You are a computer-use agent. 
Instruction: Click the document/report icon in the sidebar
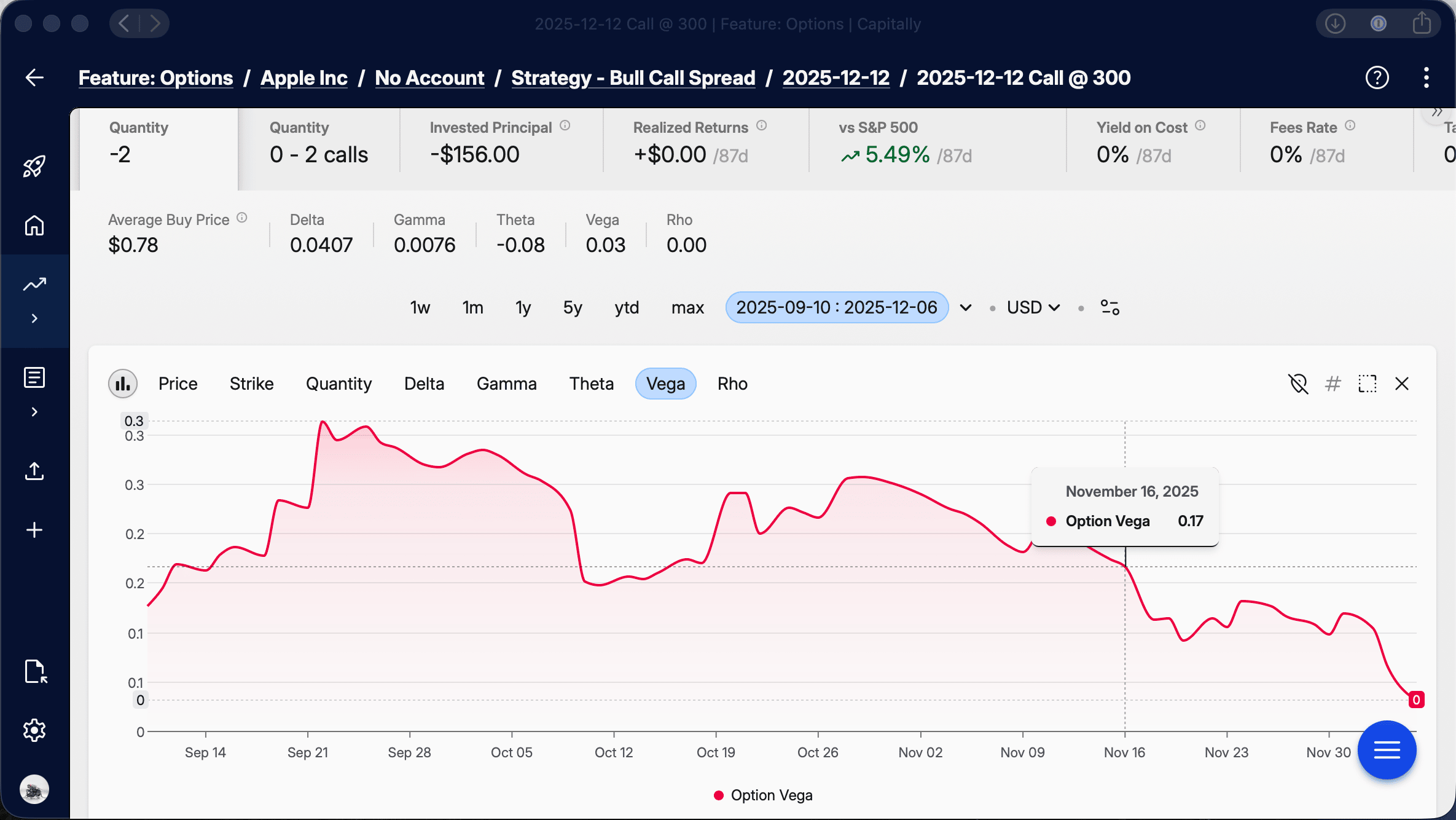point(34,377)
